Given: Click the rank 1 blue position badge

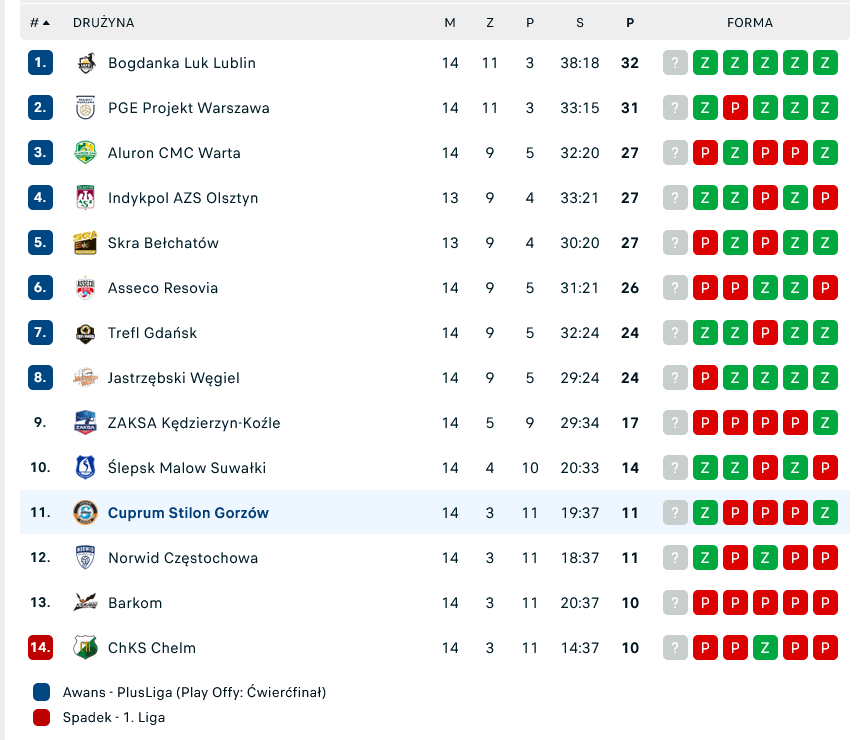Looking at the screenshot, I should tap(40, 63).
